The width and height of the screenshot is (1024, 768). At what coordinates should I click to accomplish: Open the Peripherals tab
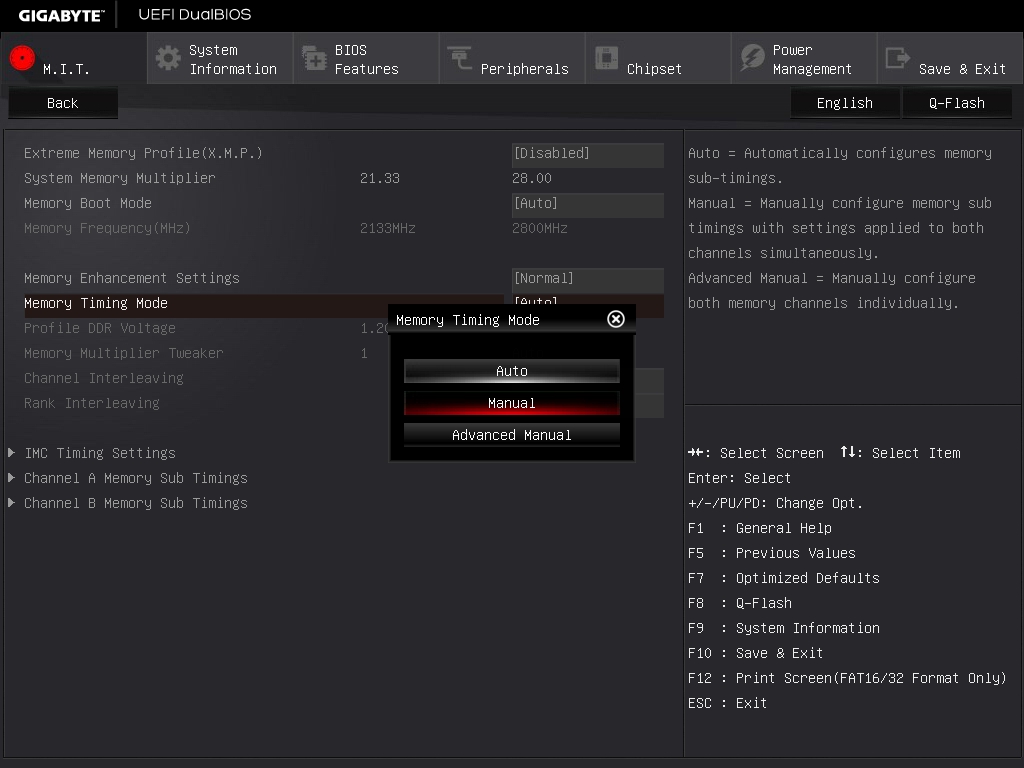[512, 59]
